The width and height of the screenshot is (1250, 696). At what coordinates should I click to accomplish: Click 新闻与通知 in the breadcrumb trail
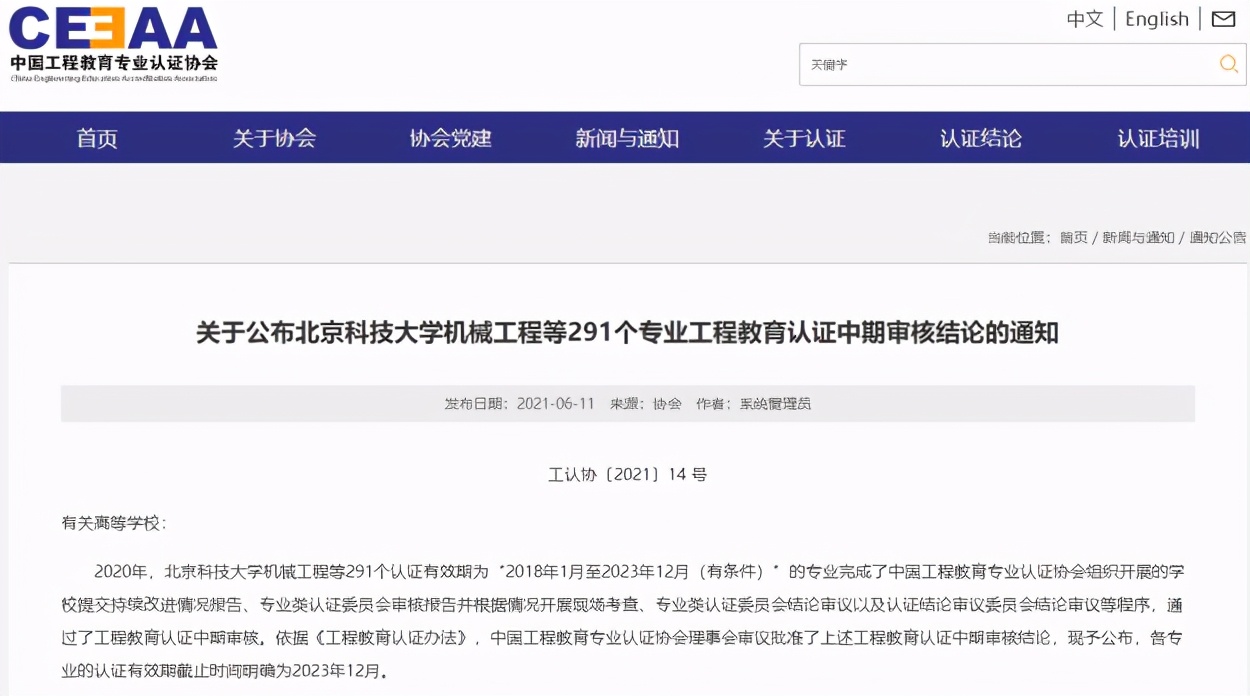click(1135, 238)
